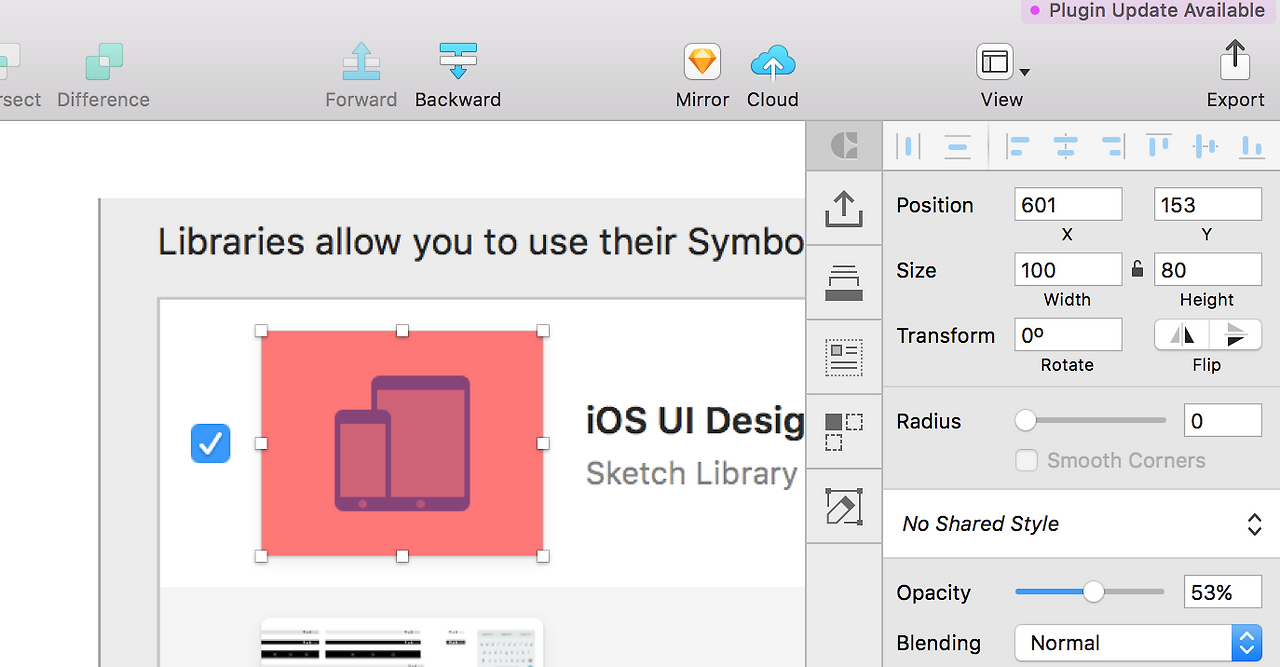Screen dimensions: 1280x667
Task: Send layer Backward with toolbar icon
Action: coord(458,62)
